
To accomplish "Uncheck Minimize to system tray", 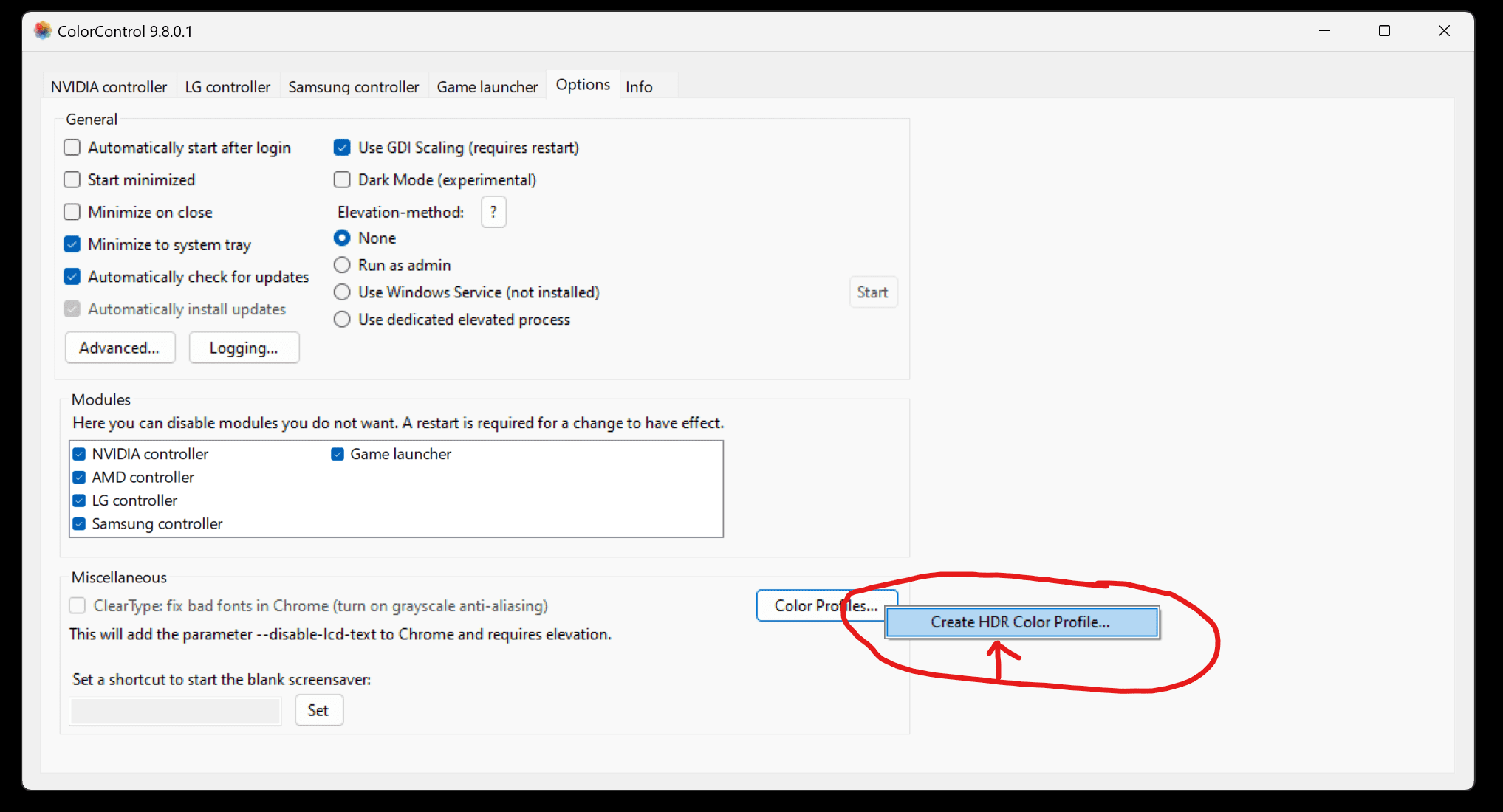I will click(72, 244).
